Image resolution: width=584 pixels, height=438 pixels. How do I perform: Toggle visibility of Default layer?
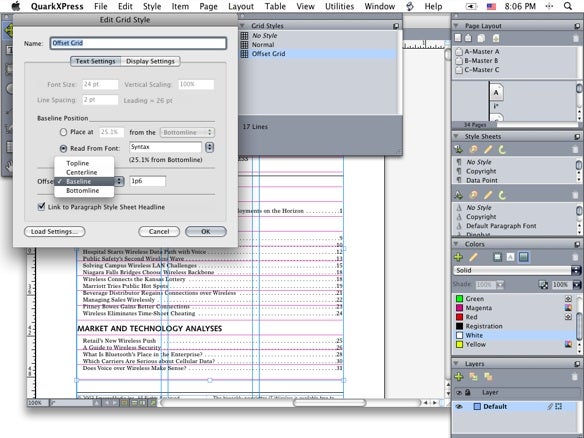[x=459, y=407]
